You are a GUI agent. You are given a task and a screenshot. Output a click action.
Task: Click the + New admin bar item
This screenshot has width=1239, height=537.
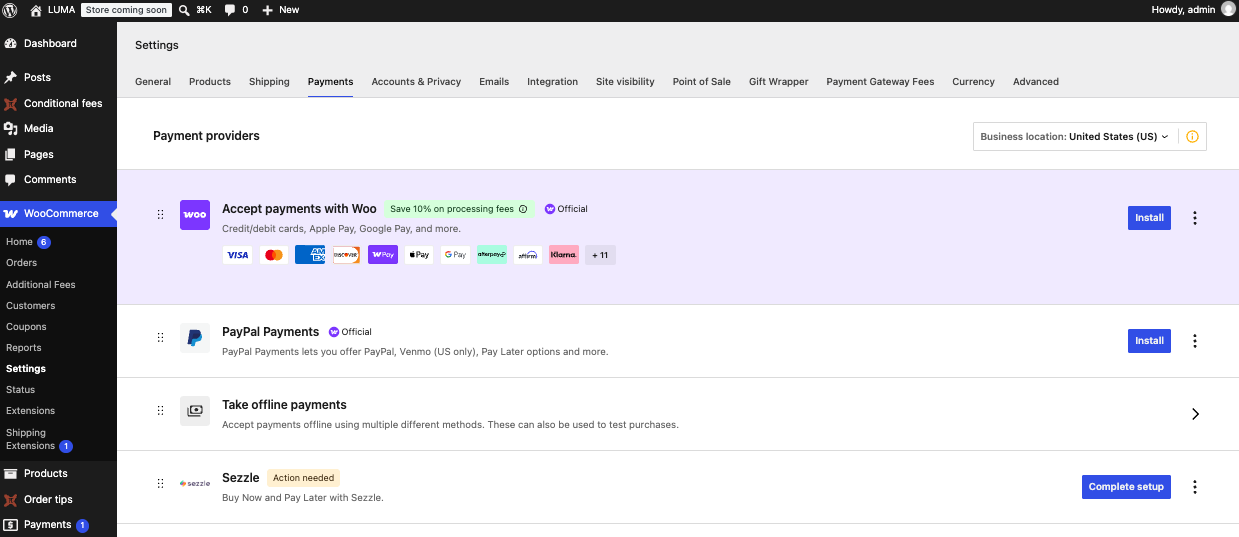click(281, 9)
